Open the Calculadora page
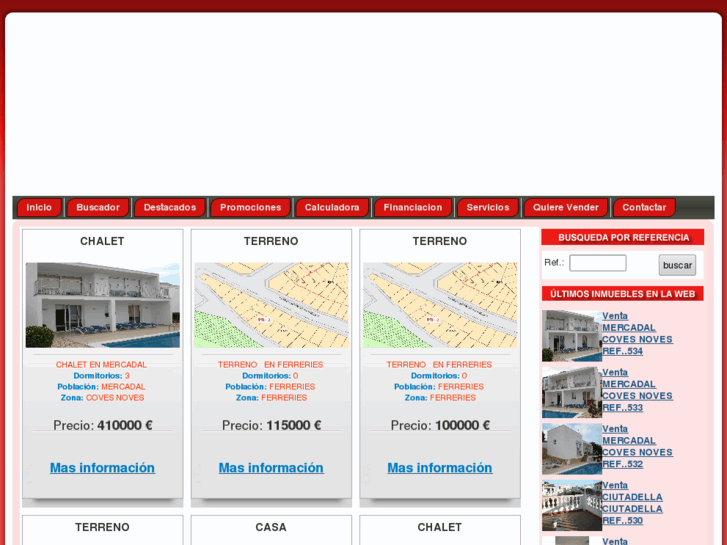 (x=332, y=207)
